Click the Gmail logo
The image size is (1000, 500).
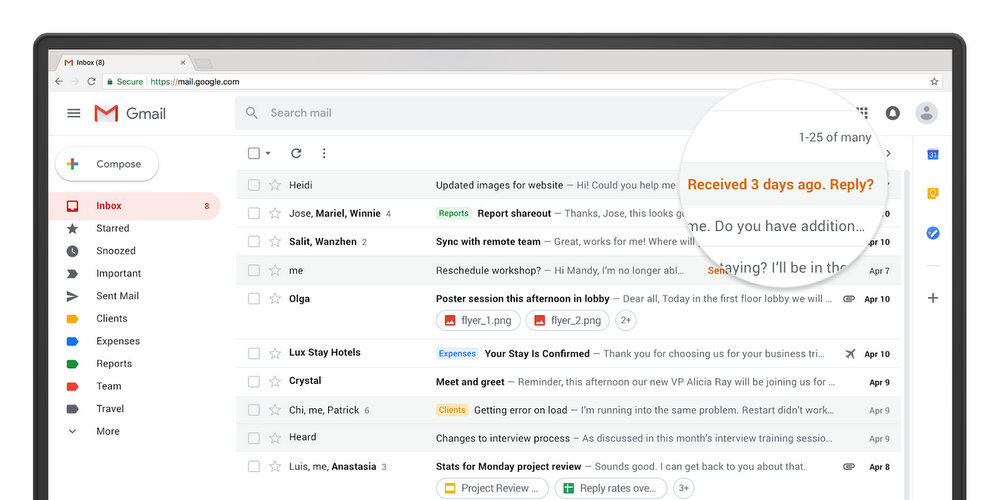[x=130, y=113]
